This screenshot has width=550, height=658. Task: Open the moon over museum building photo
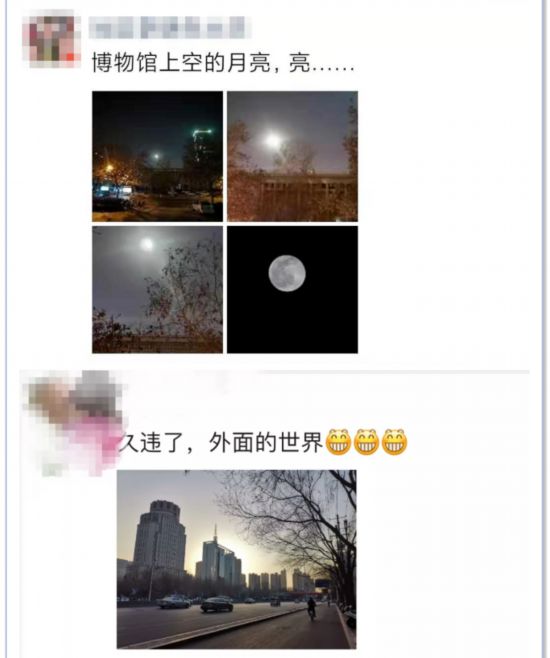pyautogui.click(x=292, y=156)
